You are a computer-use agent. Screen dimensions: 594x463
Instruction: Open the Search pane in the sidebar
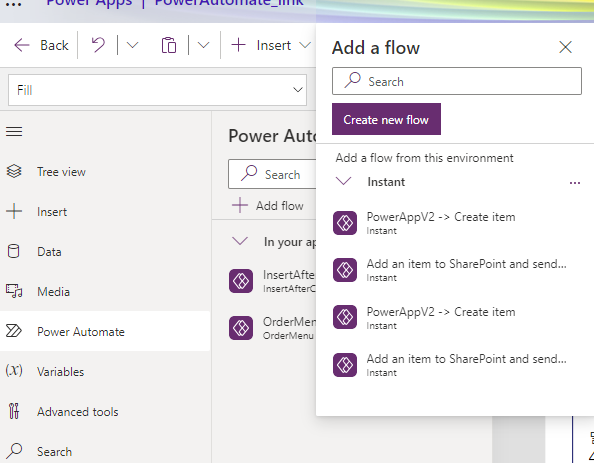click(105, 452)
